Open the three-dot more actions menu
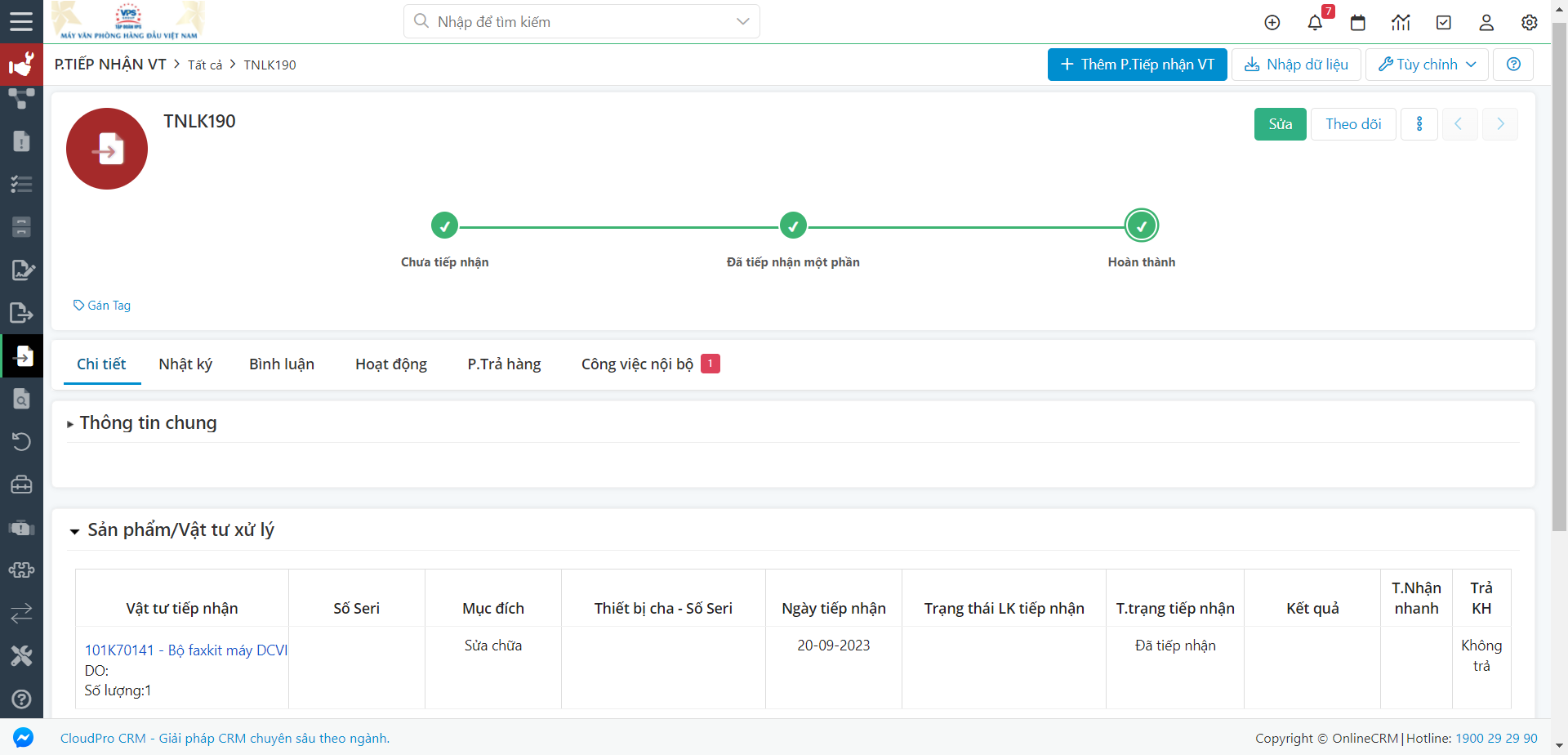 pos(1419,124)
